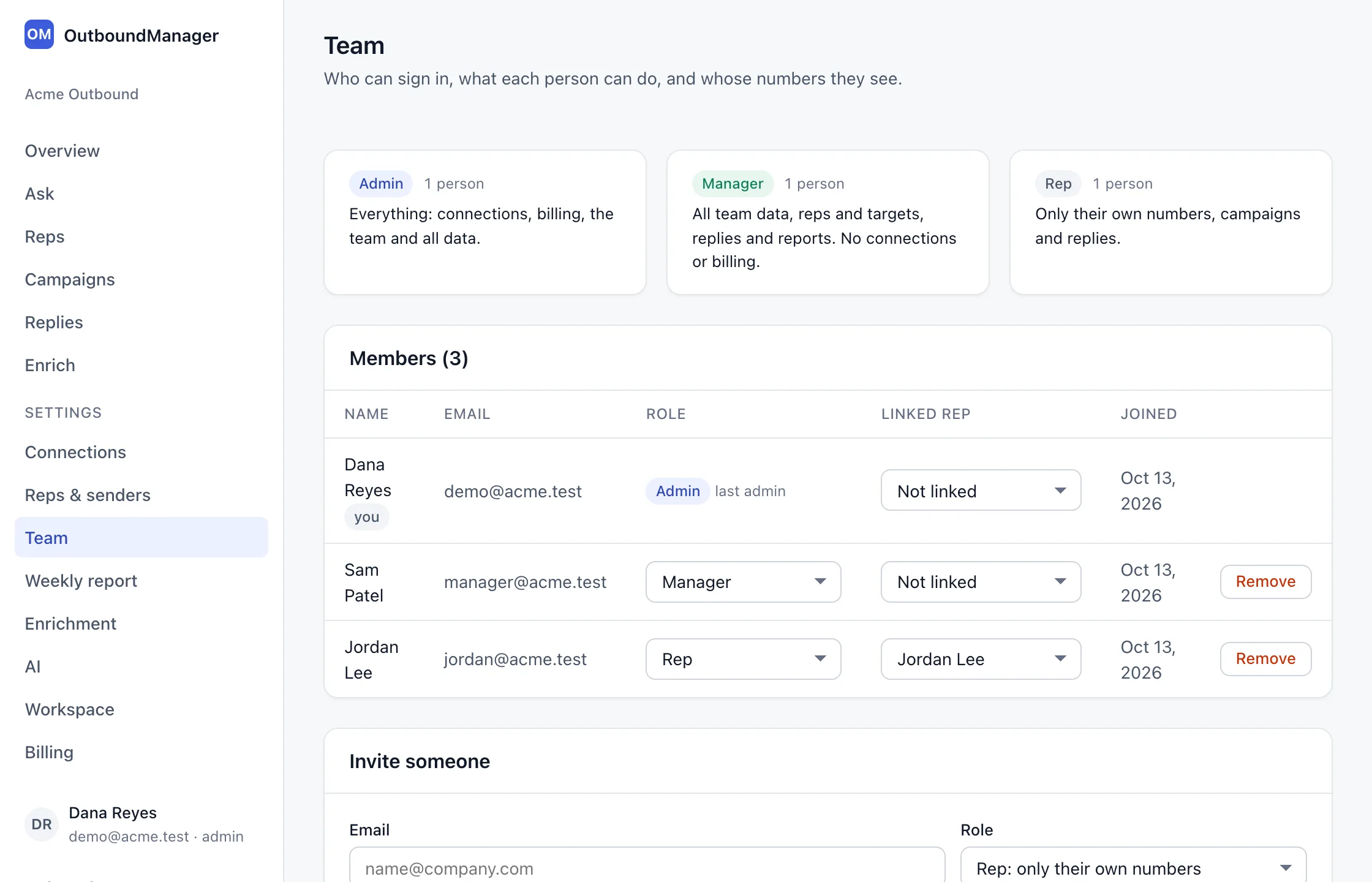Click the DR user avatar
Screen dimensions: 1372x882
coord(42,824)
